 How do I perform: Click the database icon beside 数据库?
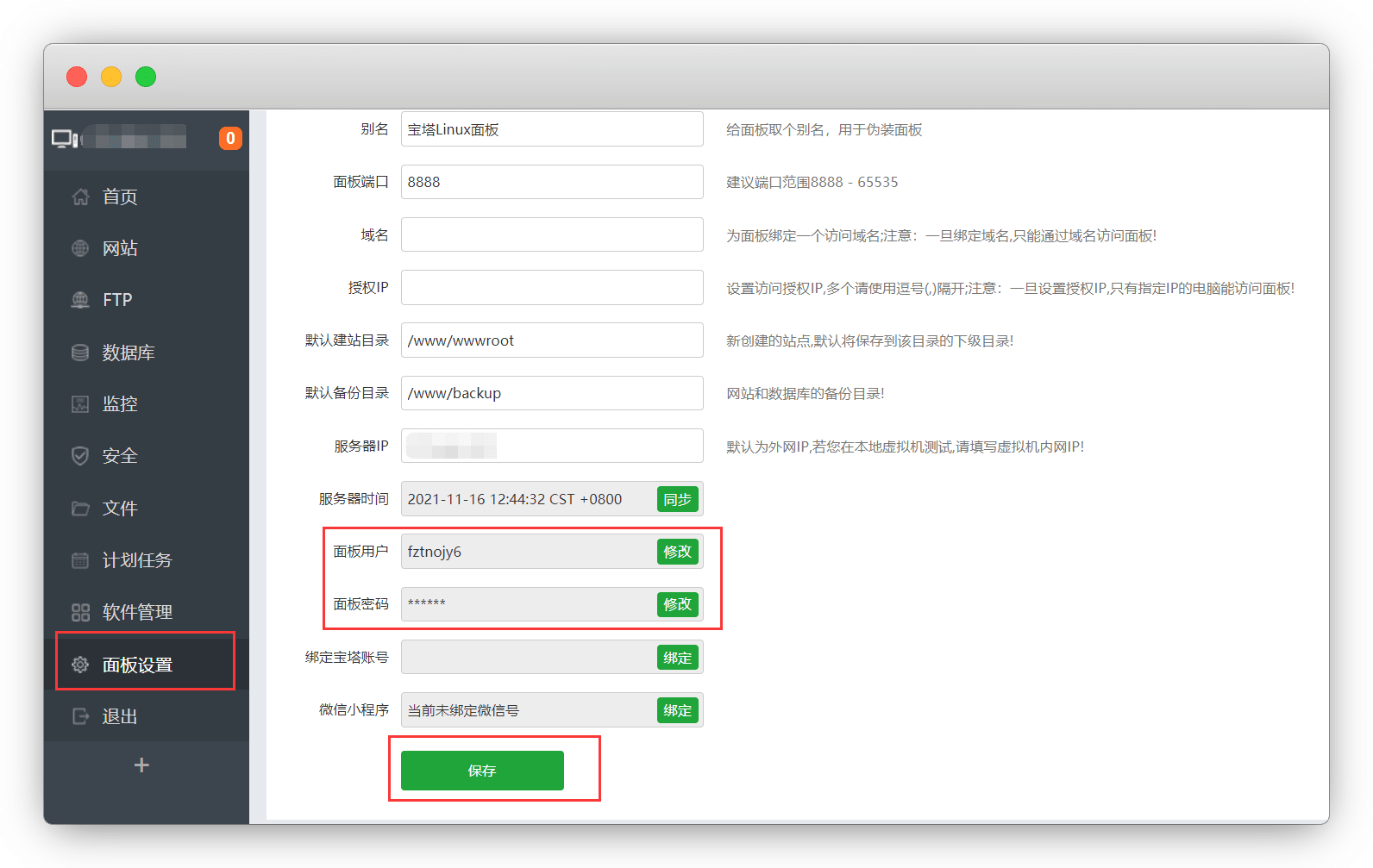point(80,353)
